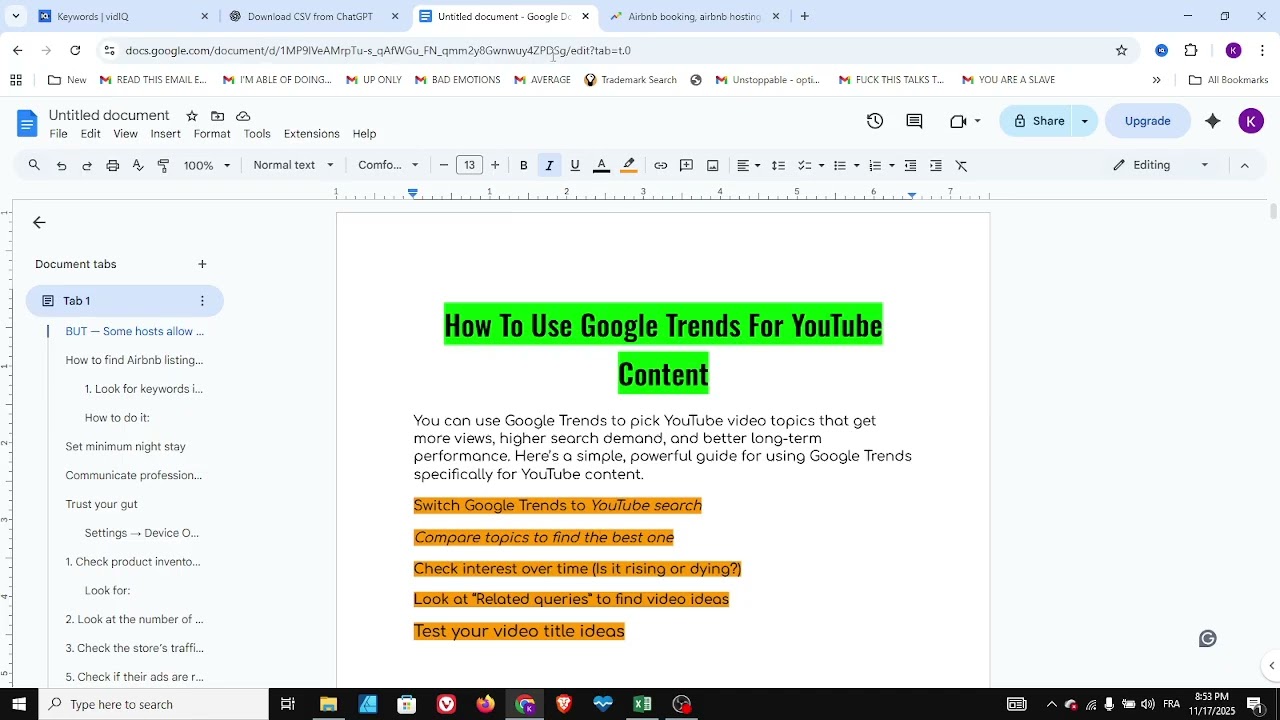Toggle bold formatting
This screenshot has height=720, width=1280.
tap(523, 165)
